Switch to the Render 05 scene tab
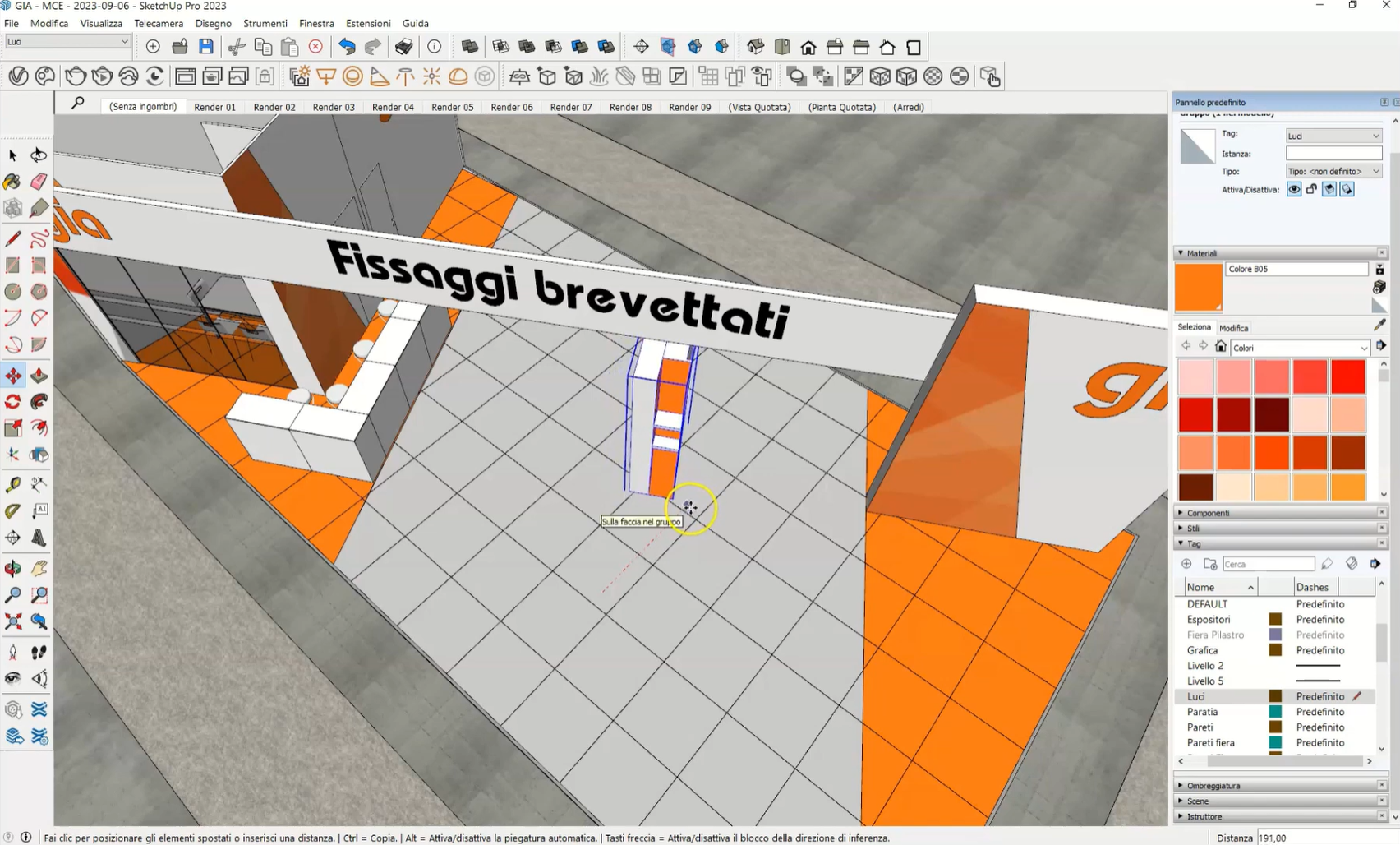Viewport: 1400px width, 845px height. point(452,107)
